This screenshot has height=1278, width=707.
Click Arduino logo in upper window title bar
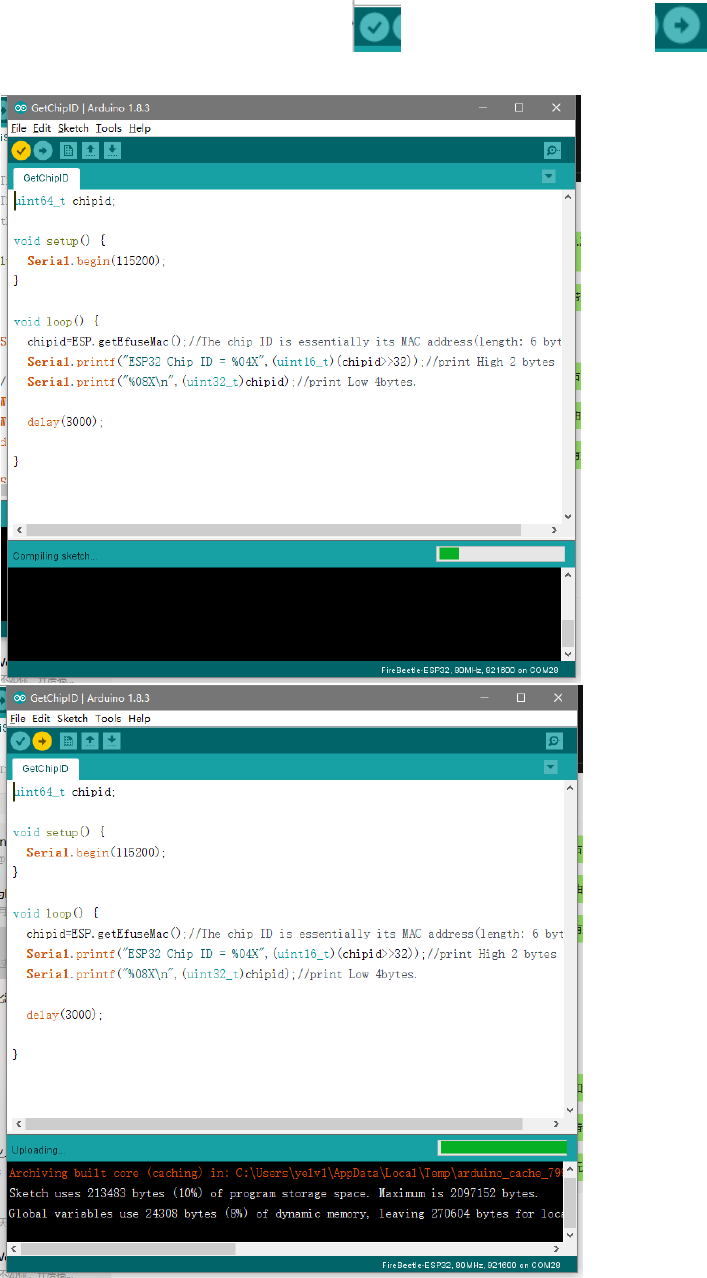(19, 107)
